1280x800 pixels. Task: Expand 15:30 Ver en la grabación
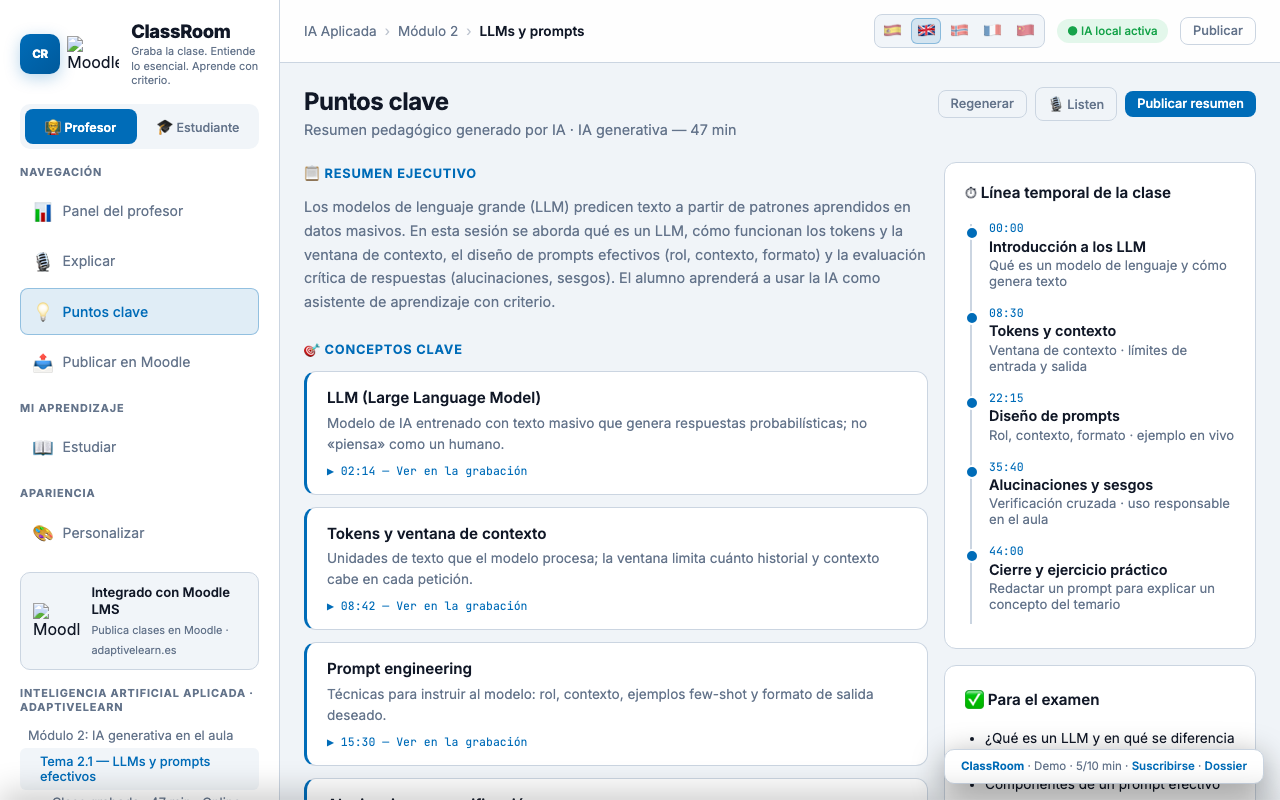(427, 742)
